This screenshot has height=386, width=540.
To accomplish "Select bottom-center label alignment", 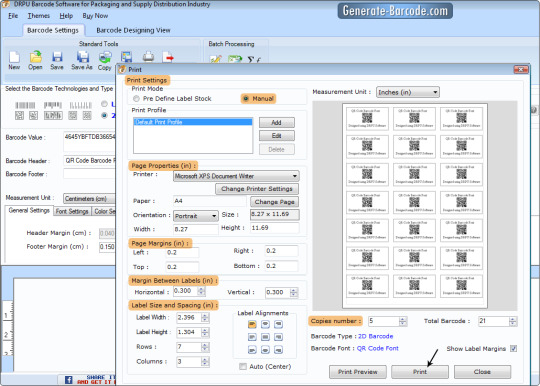I will [x=265, y=350].
